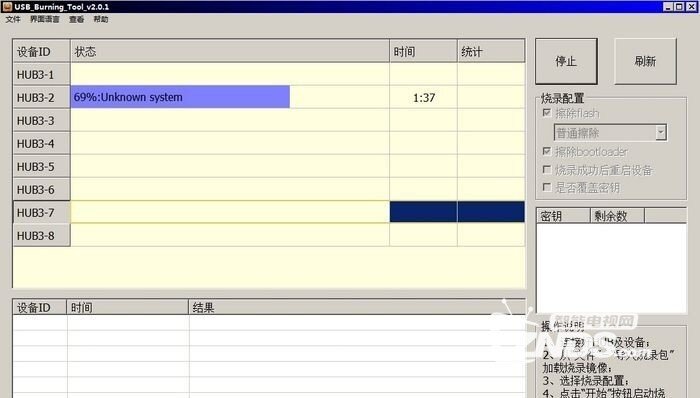
Task: Toggle the 擦除flash checkbox
Action: pos(546,112)
